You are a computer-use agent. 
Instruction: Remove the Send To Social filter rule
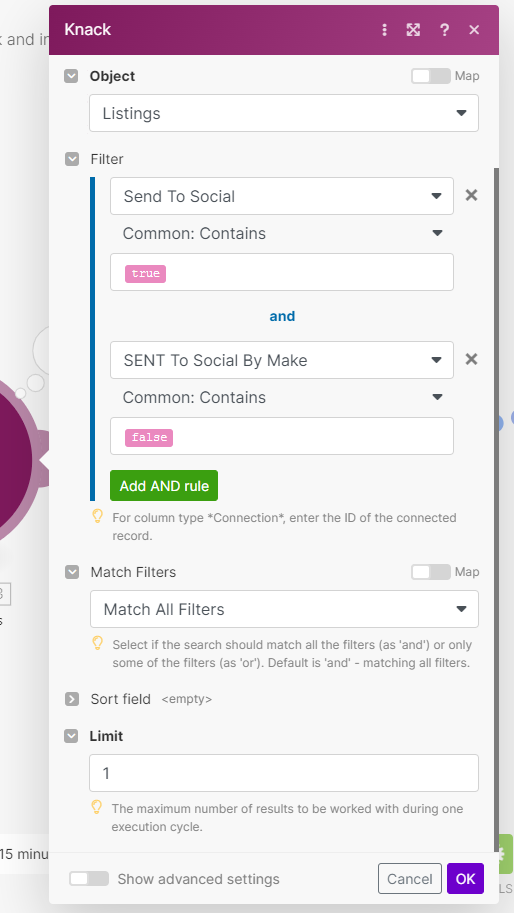point(472,195)
